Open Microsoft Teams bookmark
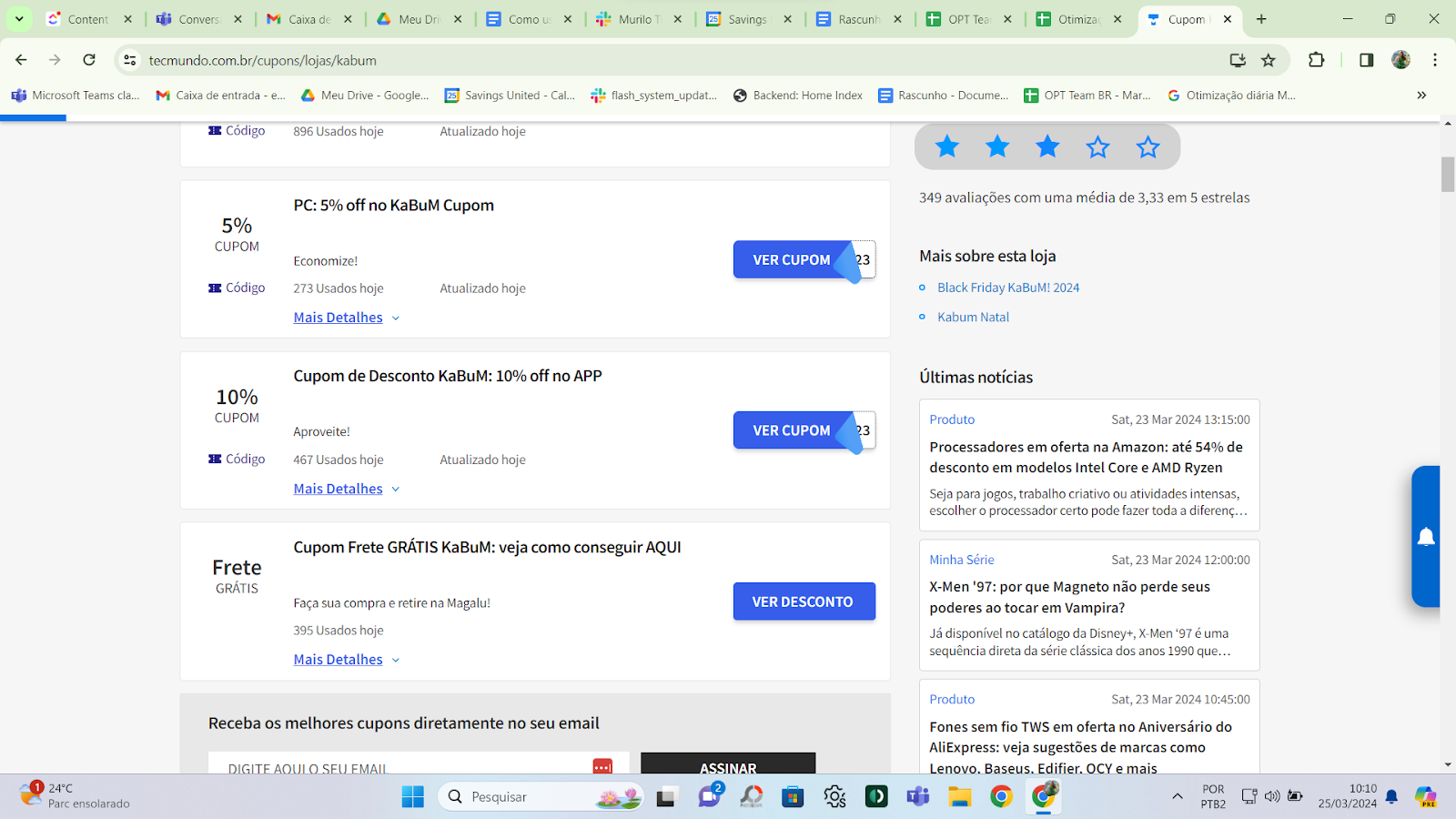The width and height of the screenshot is (1456, 819). (x=76, y=95)
